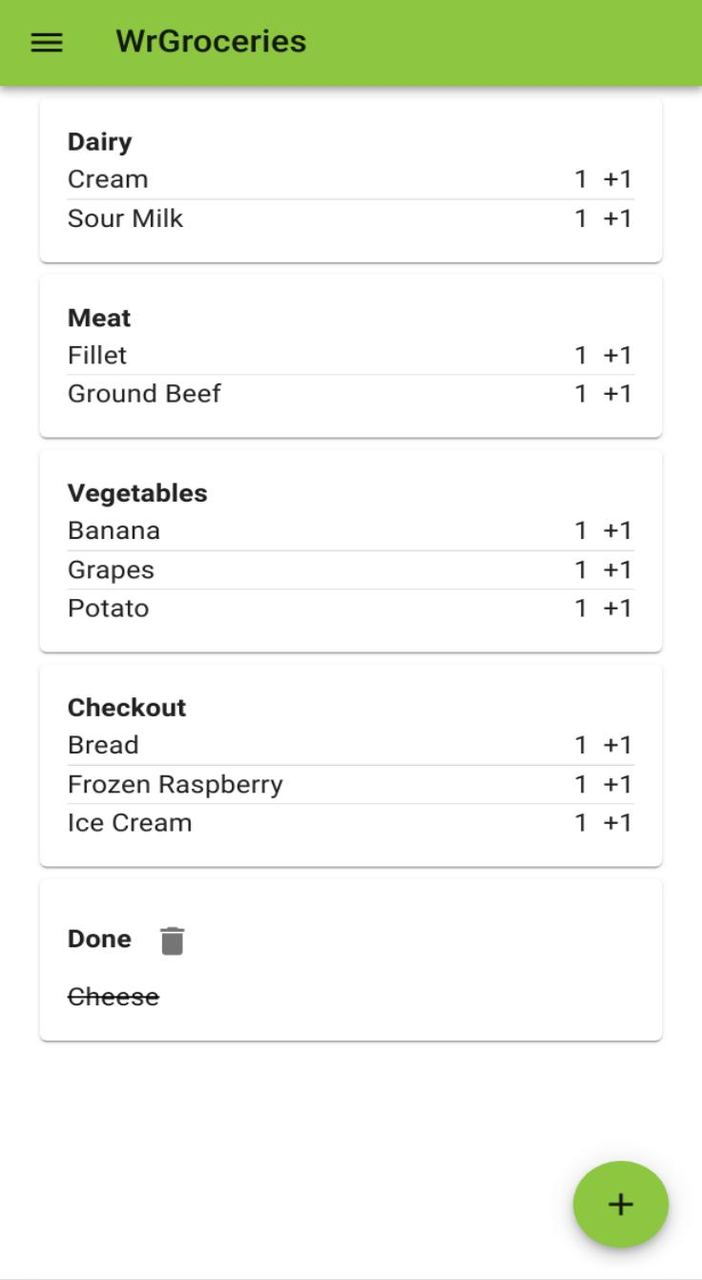This screenshot has width=702, height=1280.
Task: Tap the trash icon beside Done
Action: coord(170,940)
